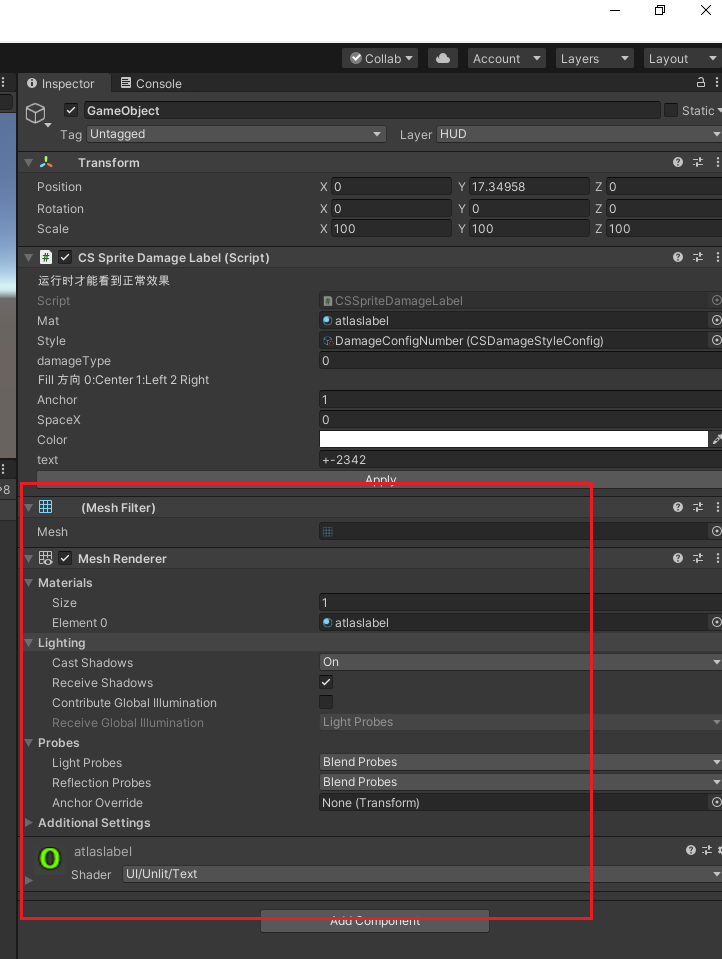This screenshot has width=722, height=959.
Task: Click the Add Component button
Action: coord(375,921)
